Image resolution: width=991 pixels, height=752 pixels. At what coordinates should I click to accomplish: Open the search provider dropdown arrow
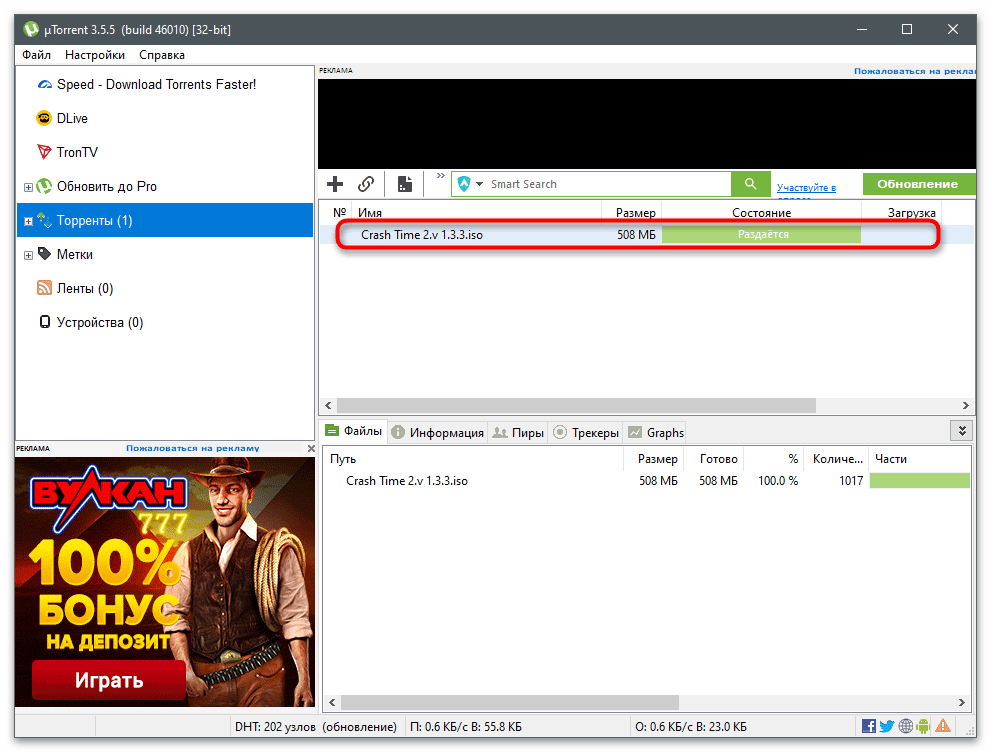pyautogui.click(x=480, y=185)
